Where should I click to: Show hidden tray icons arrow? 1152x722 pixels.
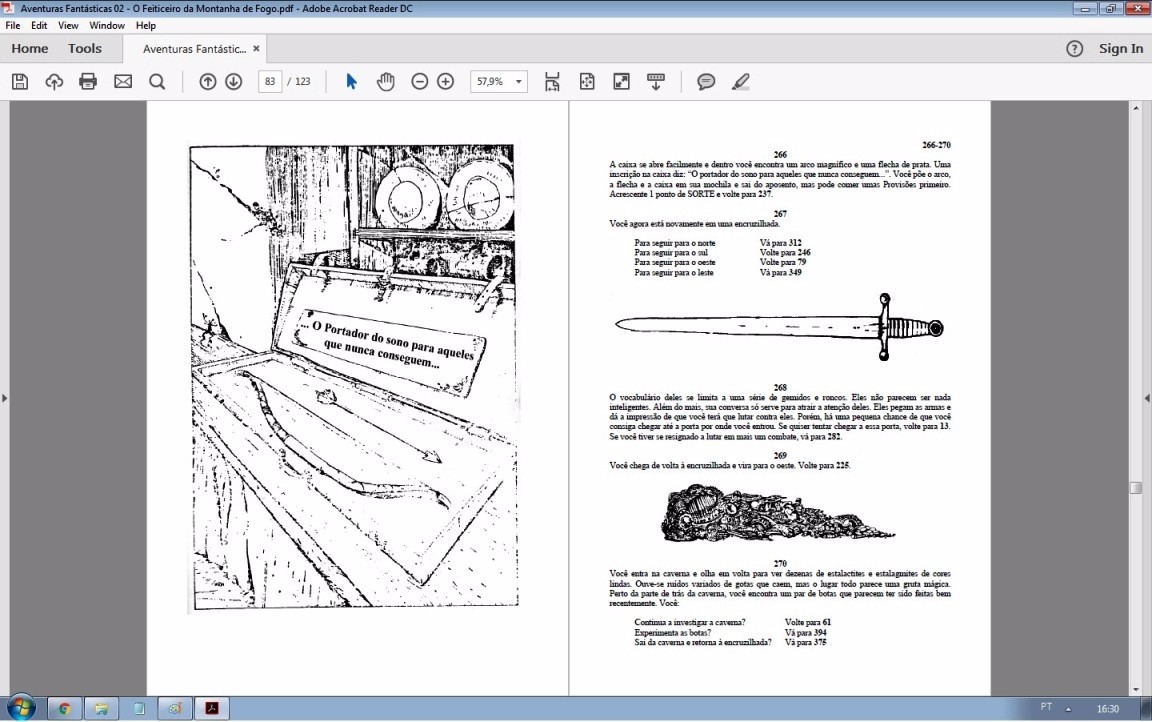coord(1068,709)
